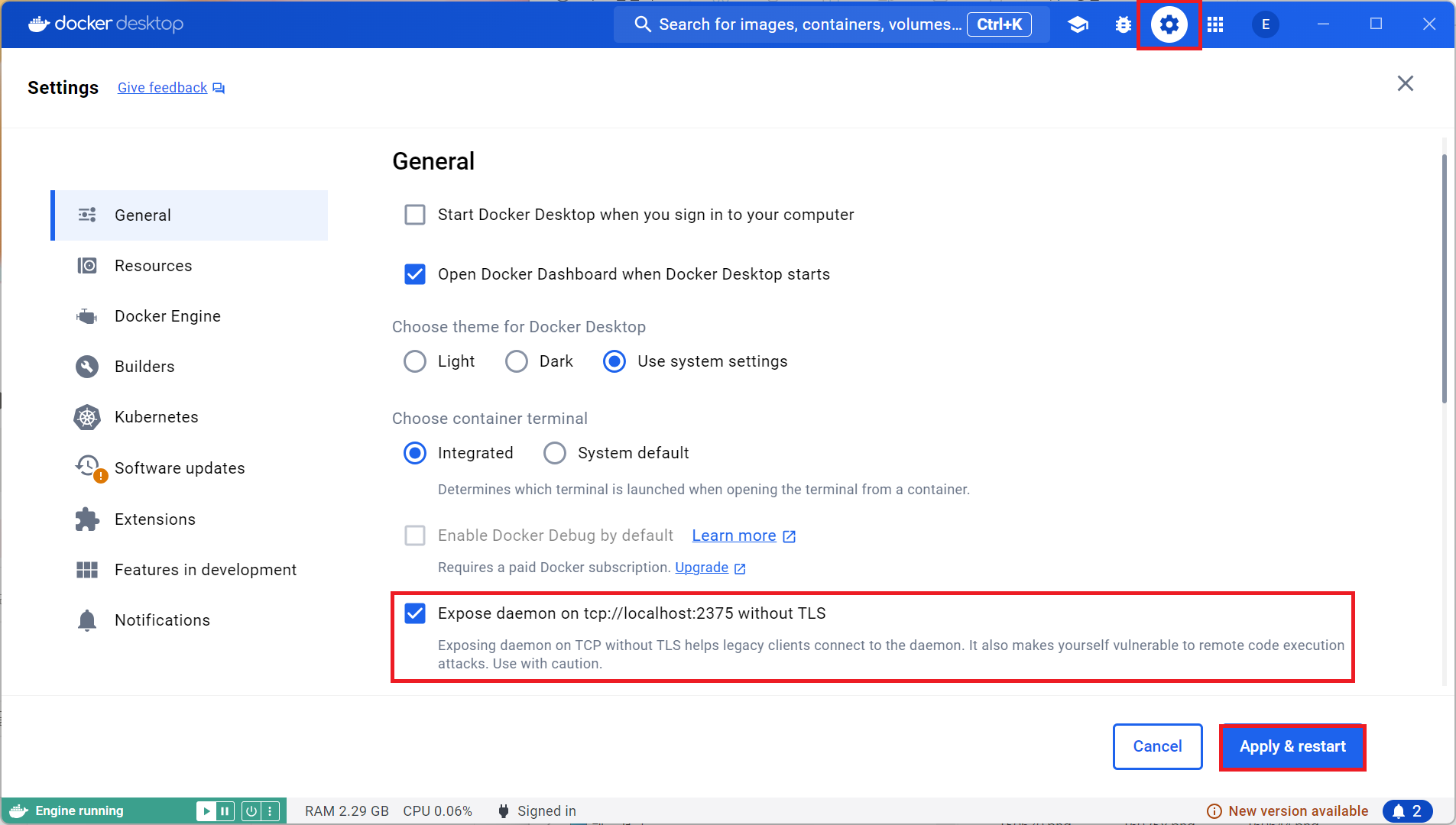The height and width of the screenshot is (825, 1456).
Task: Click the Troubleshoot bug icon
Action: 1123,24
